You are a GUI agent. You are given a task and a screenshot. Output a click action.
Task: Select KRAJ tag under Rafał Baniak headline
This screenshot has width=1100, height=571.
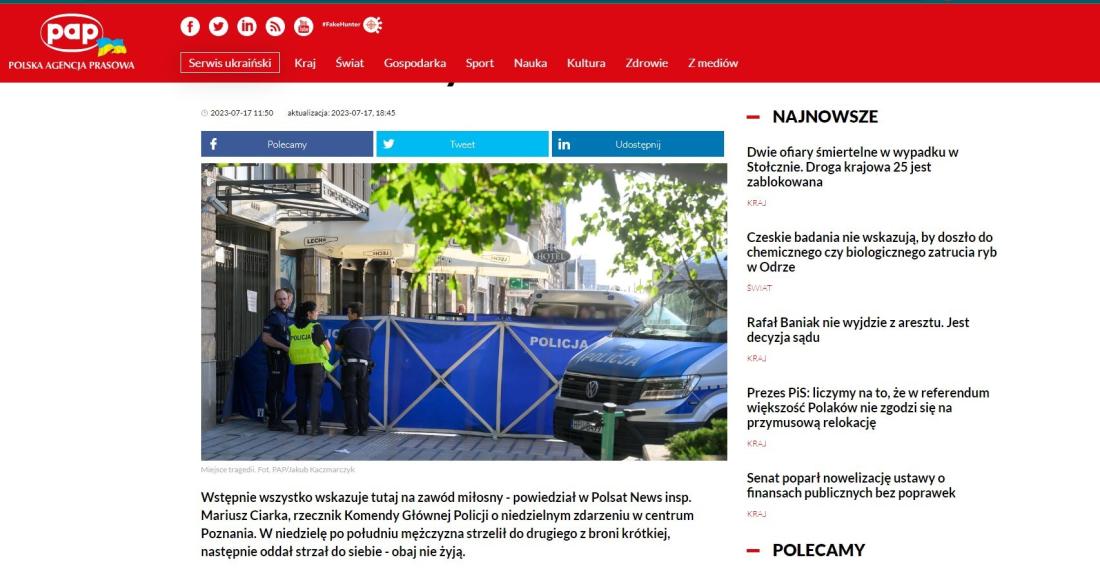[756, 358]
